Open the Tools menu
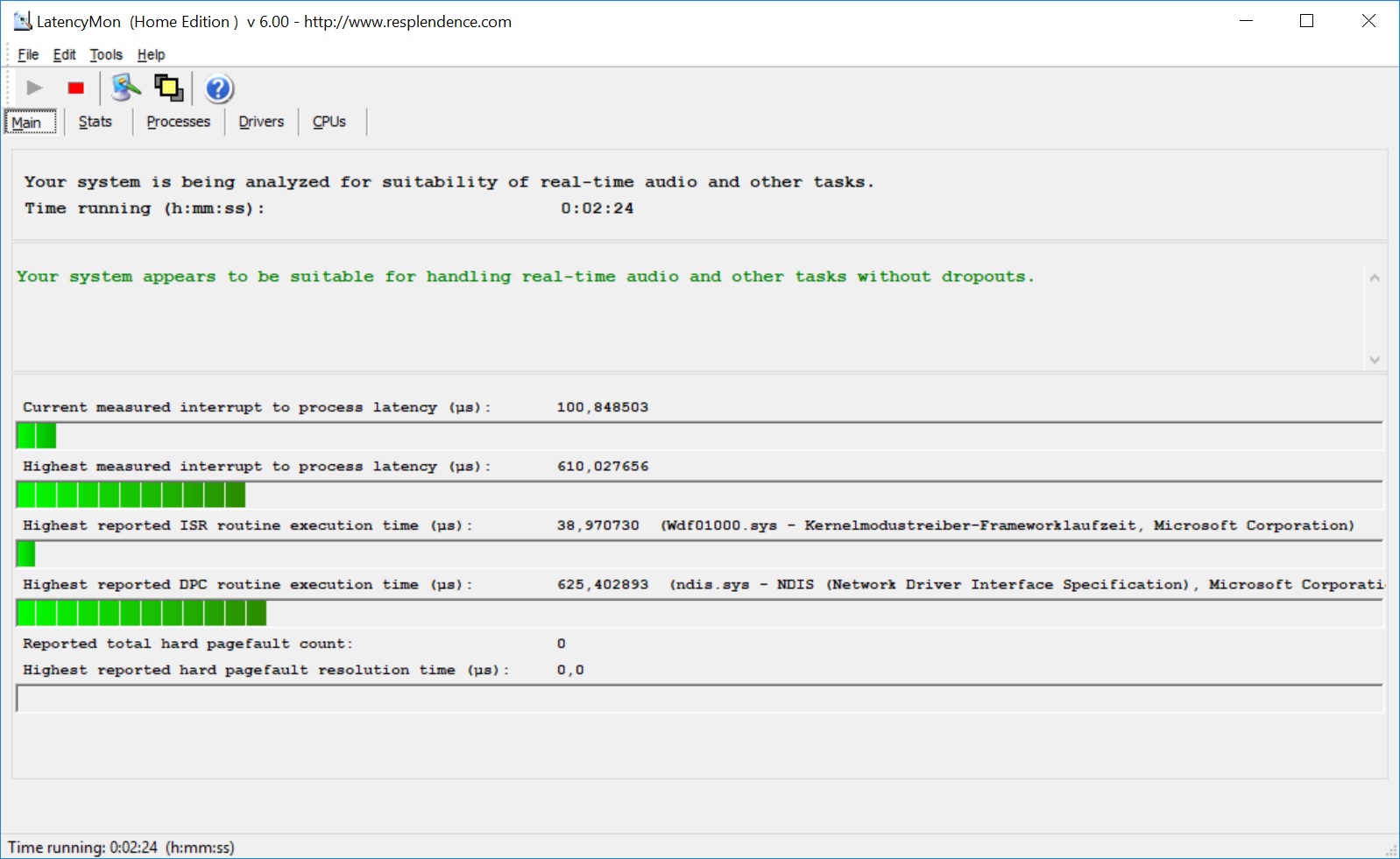Viewport: 1400px width, 859px height. [x=106, y=54]
